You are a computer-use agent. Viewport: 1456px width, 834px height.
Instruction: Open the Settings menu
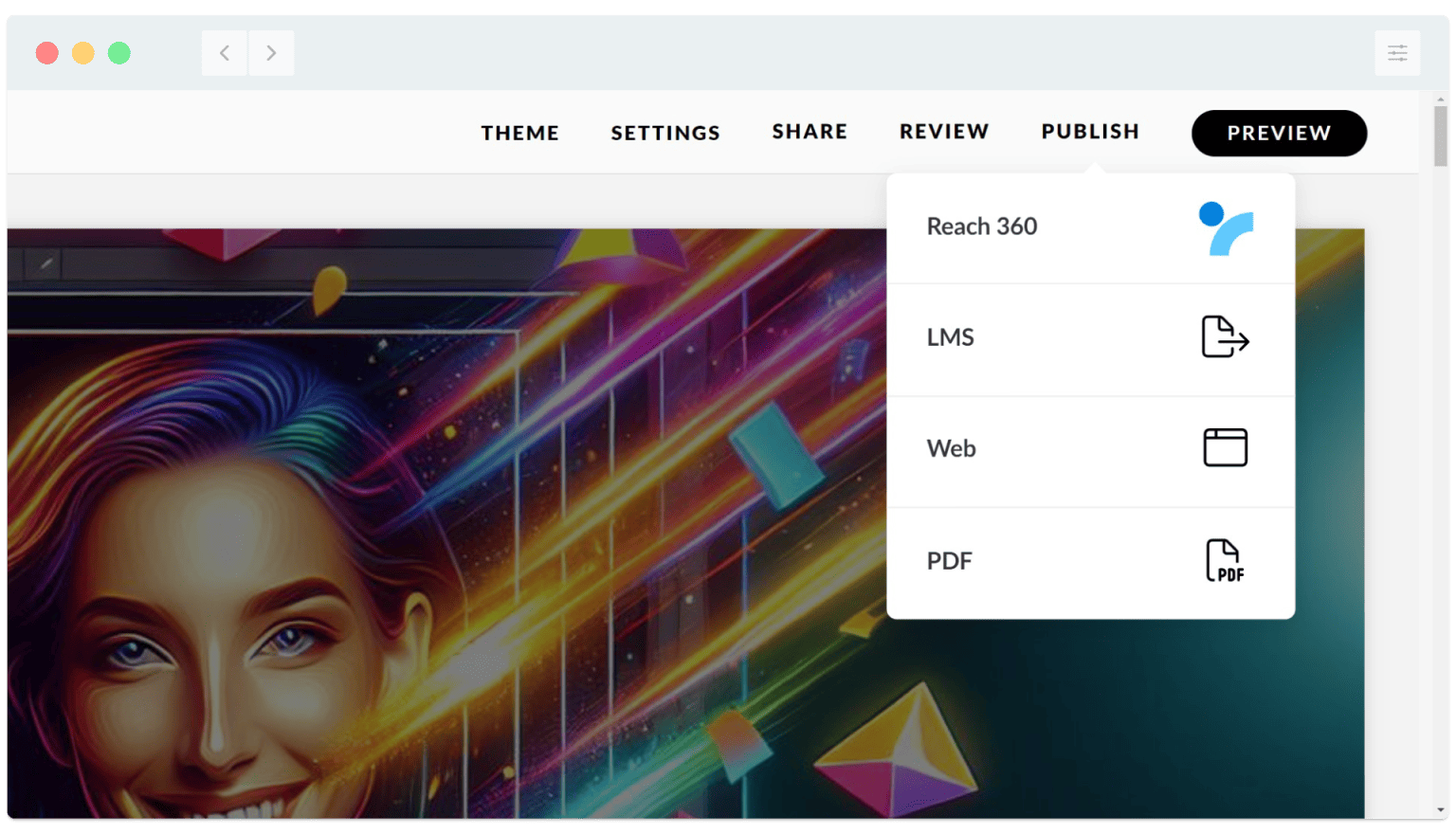click(x=665, y=133)
